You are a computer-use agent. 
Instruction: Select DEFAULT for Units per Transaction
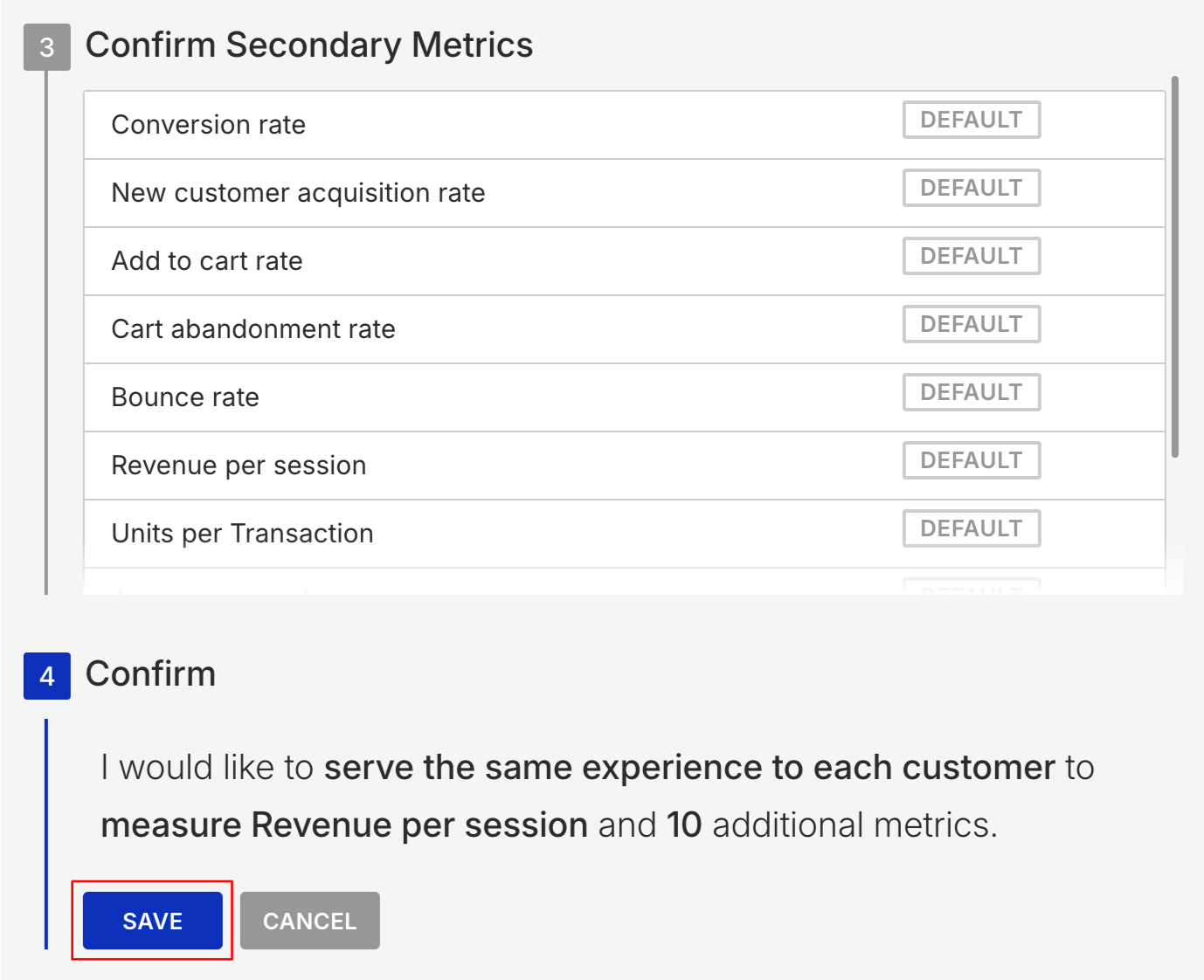point(971,528)
